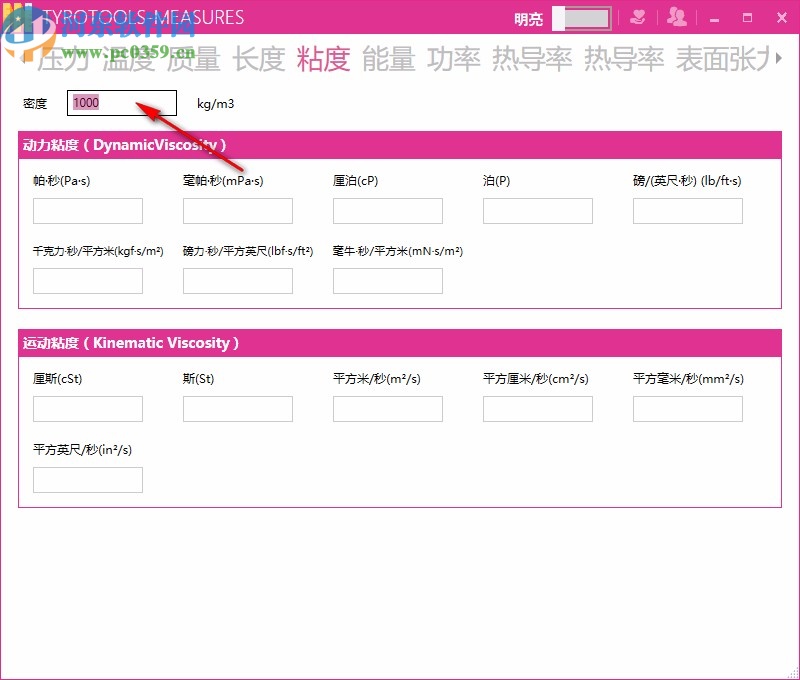The width and height of the screenshot is (800, 680).
Task: Click the heart-in-hand donate icon
Action: tap(637, 18)
